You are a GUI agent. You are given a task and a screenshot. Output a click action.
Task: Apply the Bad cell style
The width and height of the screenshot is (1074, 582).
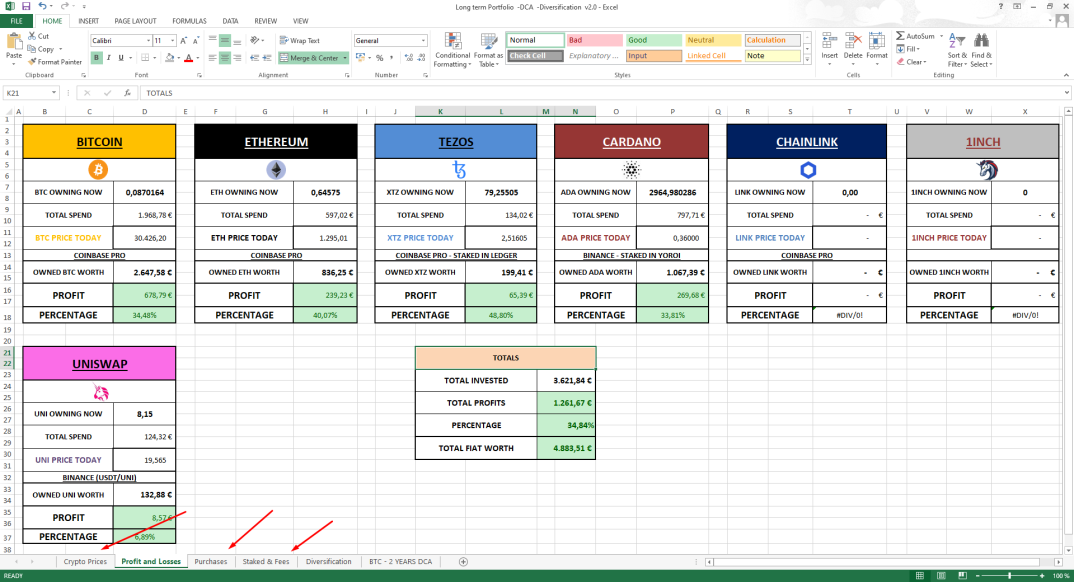point(595,40)
